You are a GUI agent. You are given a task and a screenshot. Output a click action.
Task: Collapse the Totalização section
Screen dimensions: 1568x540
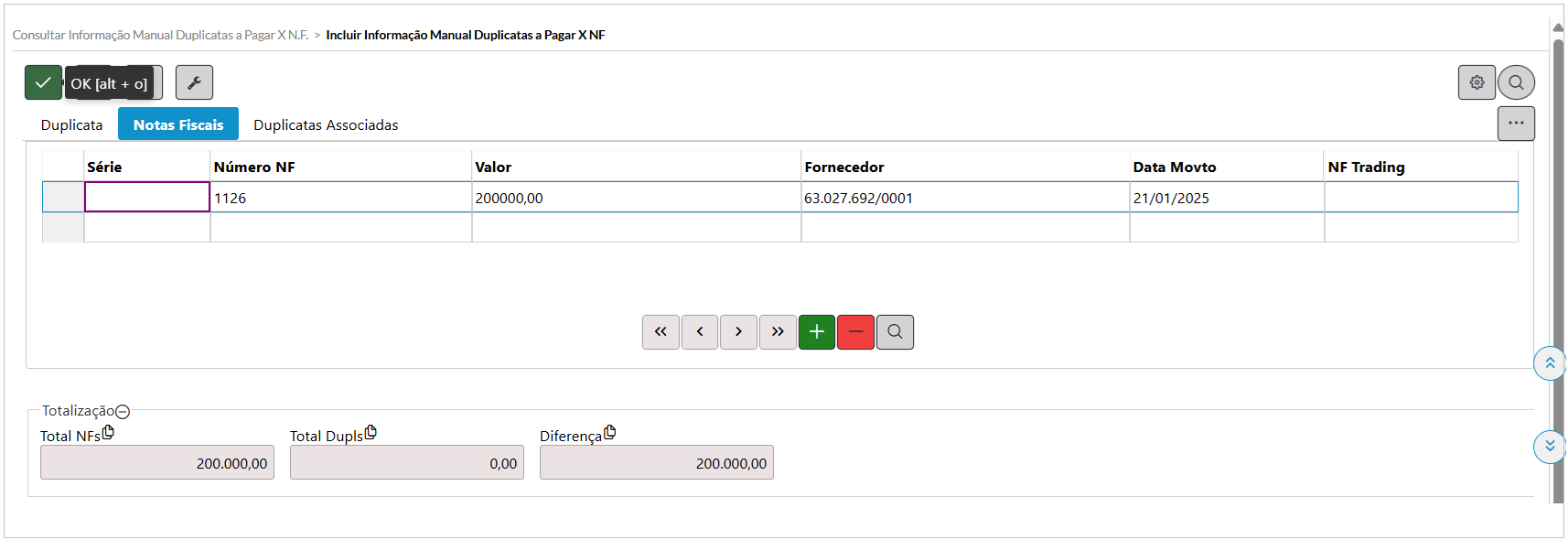(123, 412)
